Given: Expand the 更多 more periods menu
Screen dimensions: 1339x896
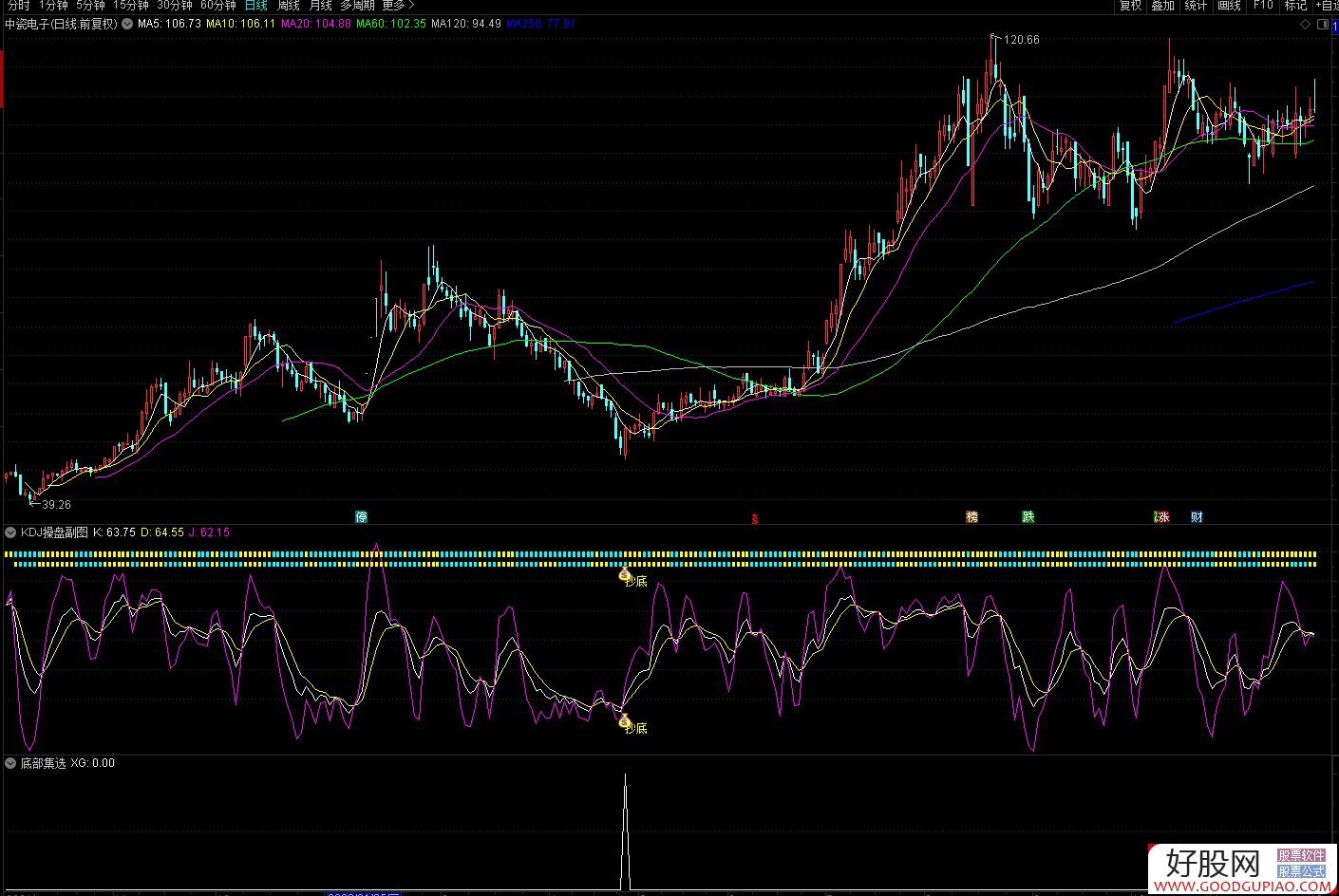Looking at the screenshot, I should (x=399, y=5).
